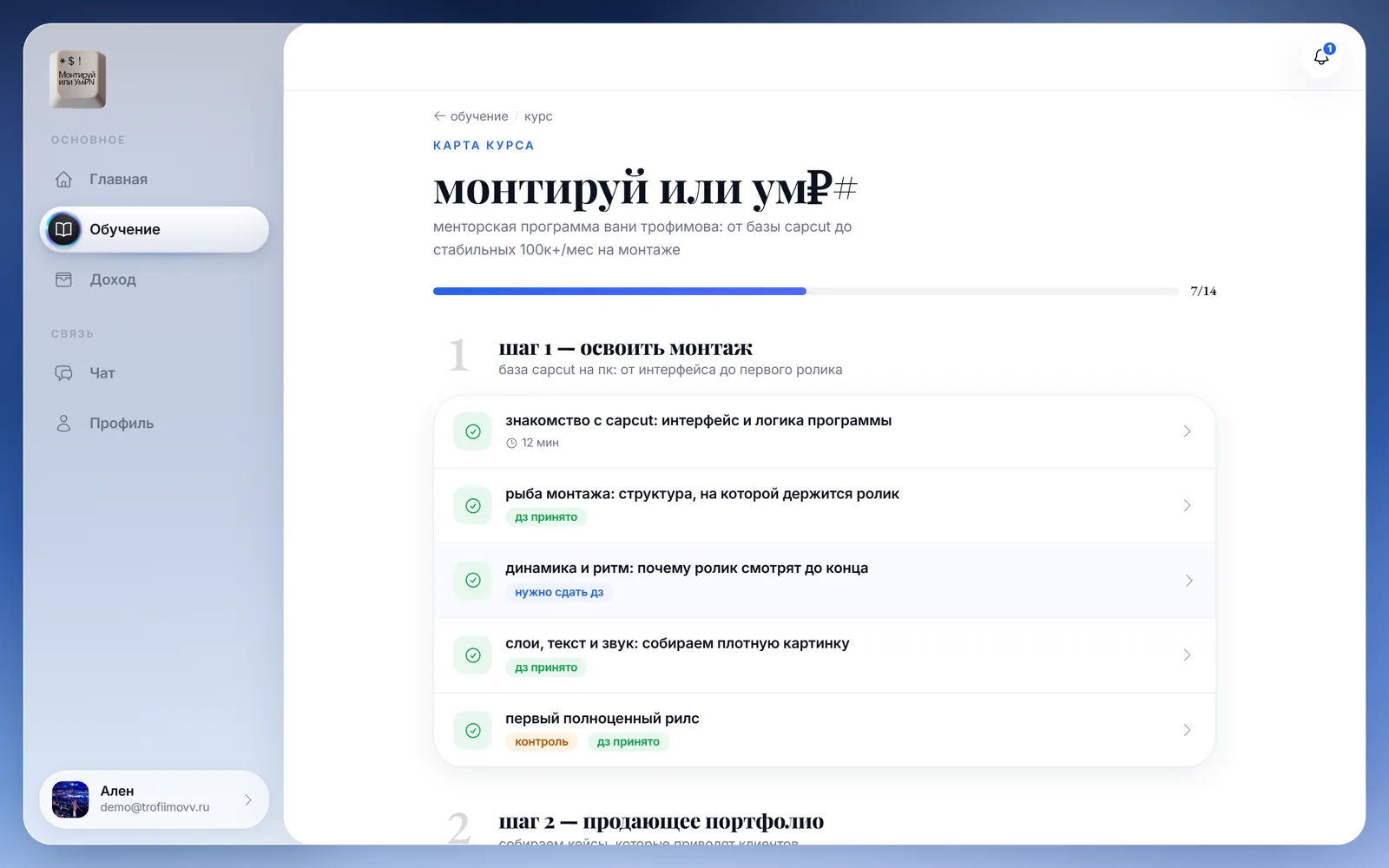Click дз принято badge on слои, текст и звук row
Screen dimensions: 1389x868
tap(546, 667)
